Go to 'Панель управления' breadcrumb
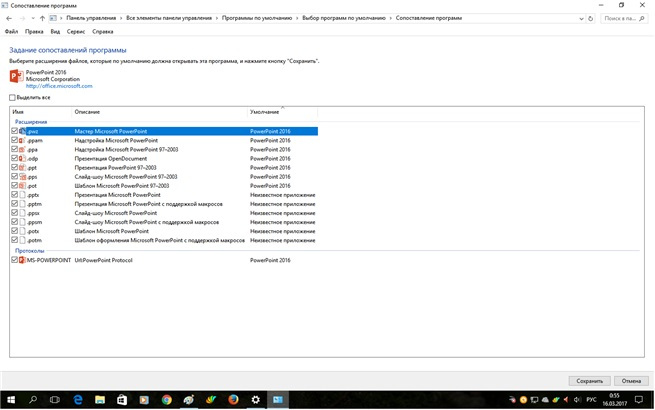Image resolution: width=655 pixels, height=410 pixels. tap(91, 18)
